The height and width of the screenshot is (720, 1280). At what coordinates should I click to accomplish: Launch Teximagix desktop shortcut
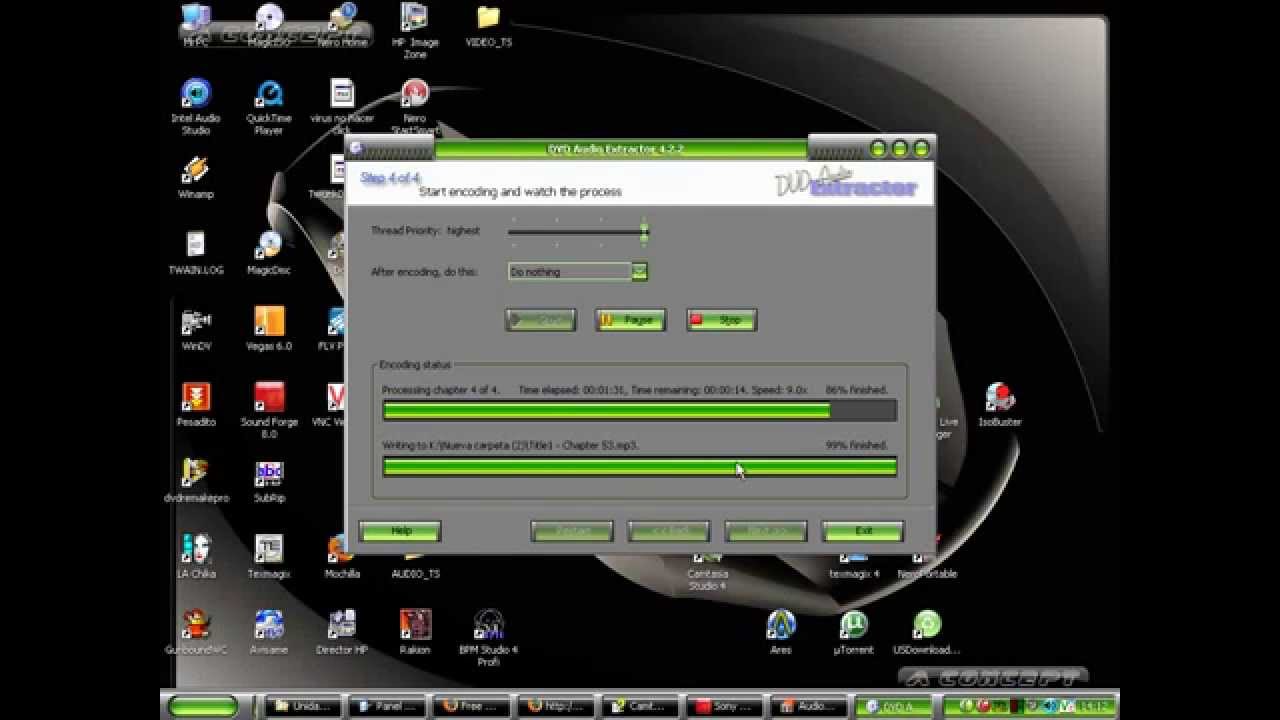(268, 557)
